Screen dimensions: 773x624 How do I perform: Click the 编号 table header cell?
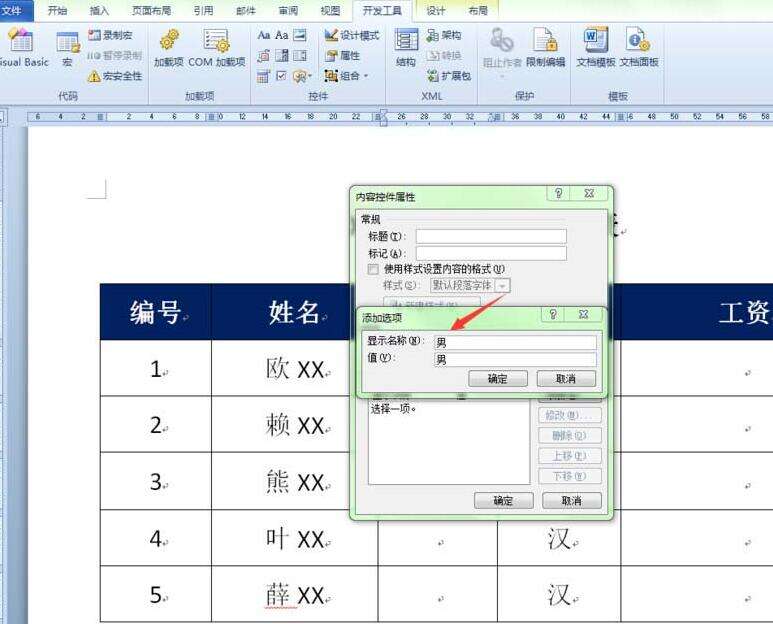tap(156, 312)
